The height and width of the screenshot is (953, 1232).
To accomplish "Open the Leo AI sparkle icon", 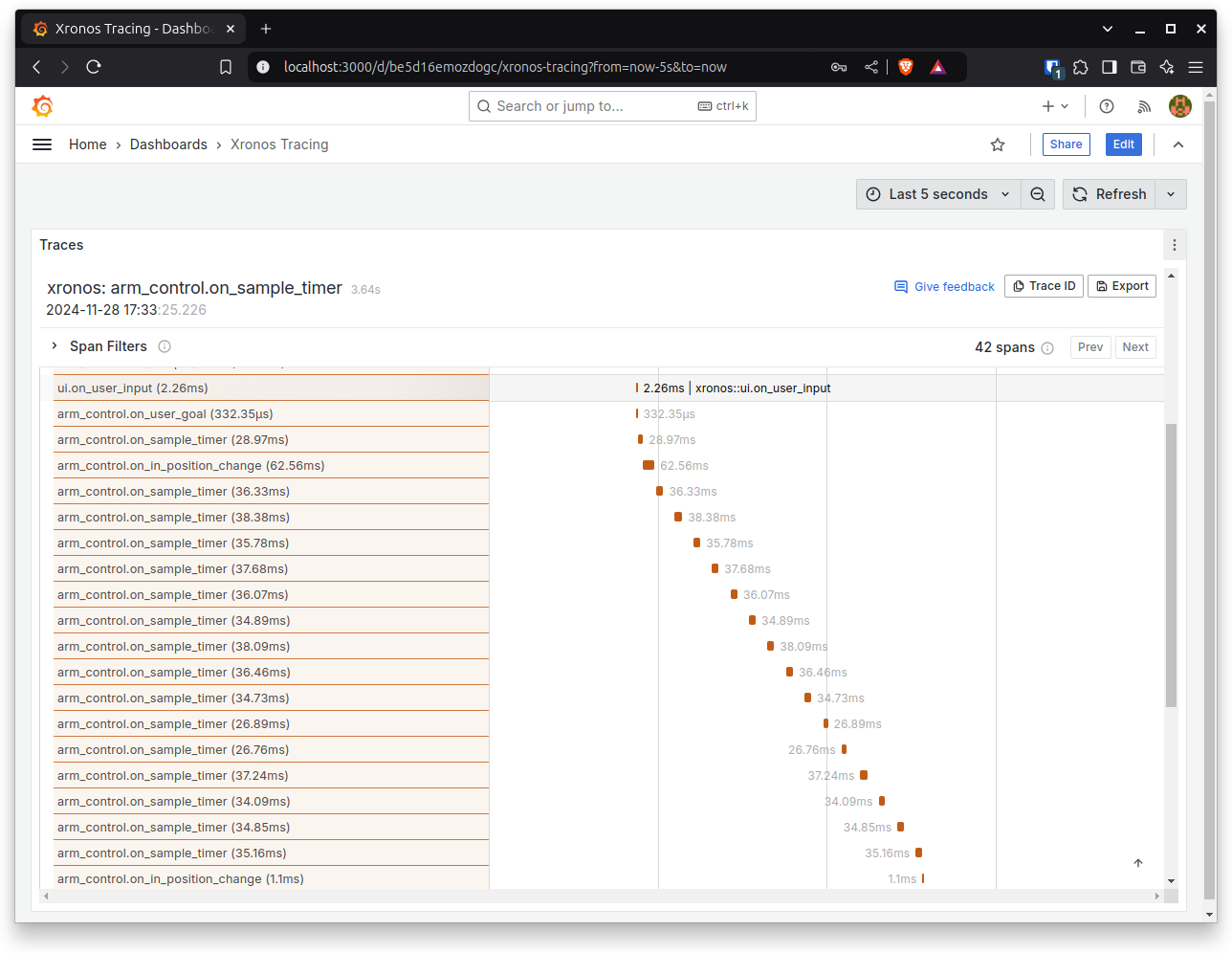I will (x=1167, y=67).
